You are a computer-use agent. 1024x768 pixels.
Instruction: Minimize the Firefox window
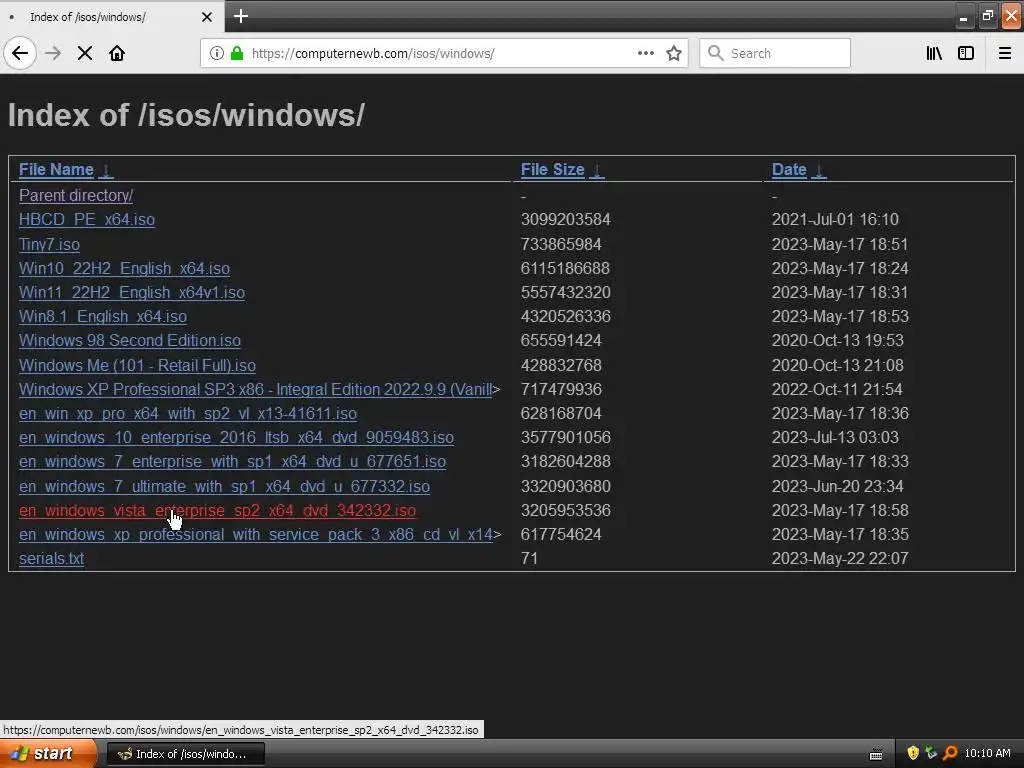click(963, 17)
